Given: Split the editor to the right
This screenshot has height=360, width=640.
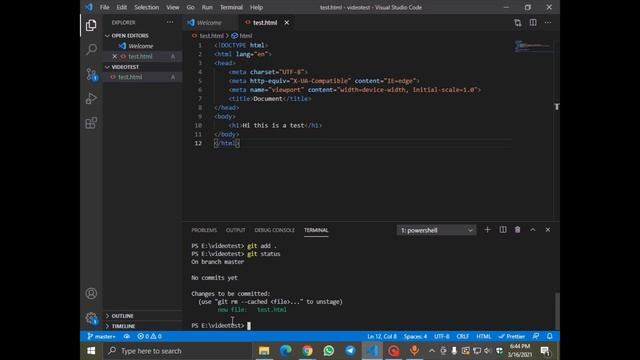Looking at the screenshot, I should click(533, 22).
